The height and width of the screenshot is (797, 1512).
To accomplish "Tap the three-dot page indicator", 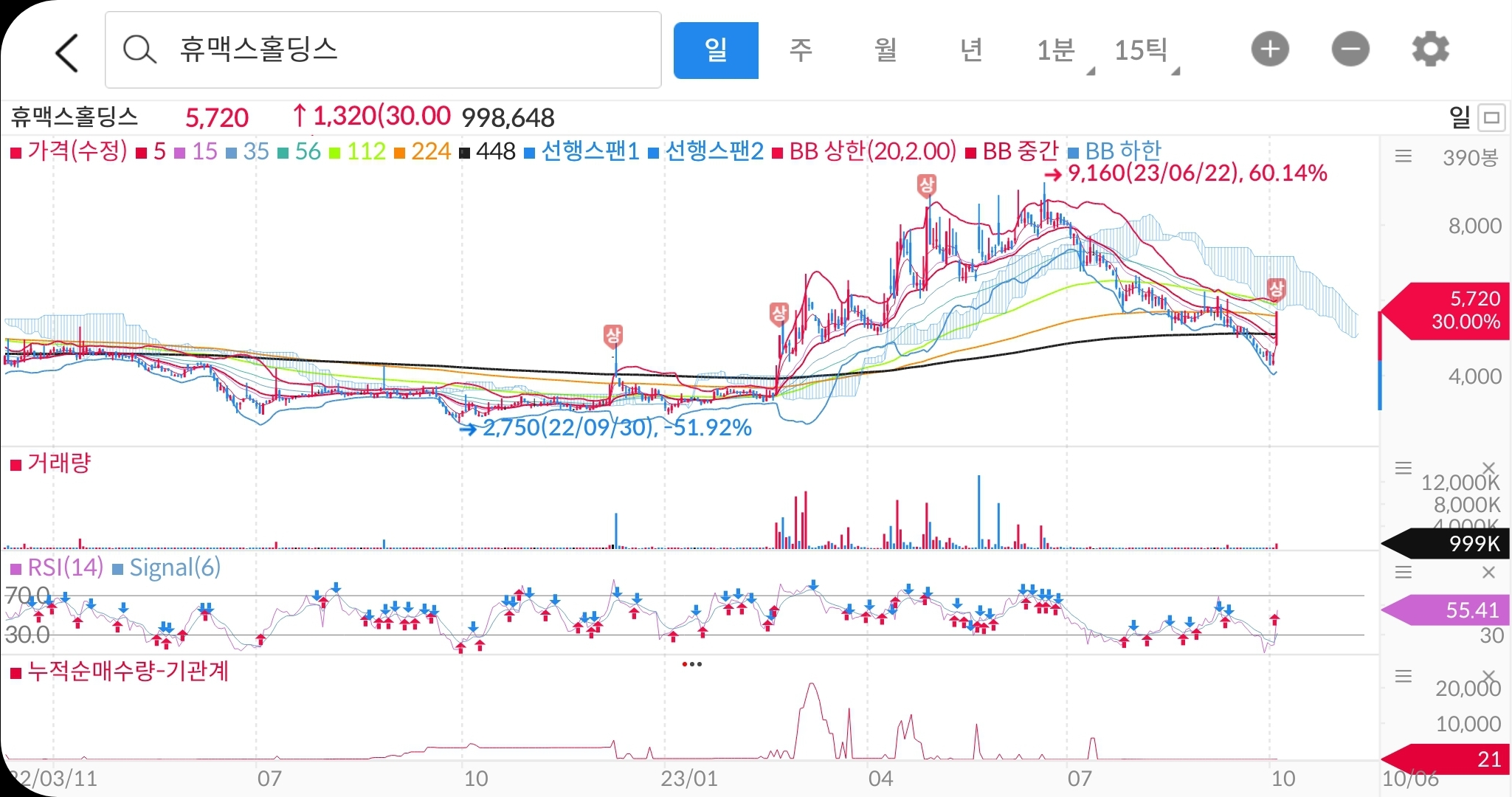I will point(692,664).
